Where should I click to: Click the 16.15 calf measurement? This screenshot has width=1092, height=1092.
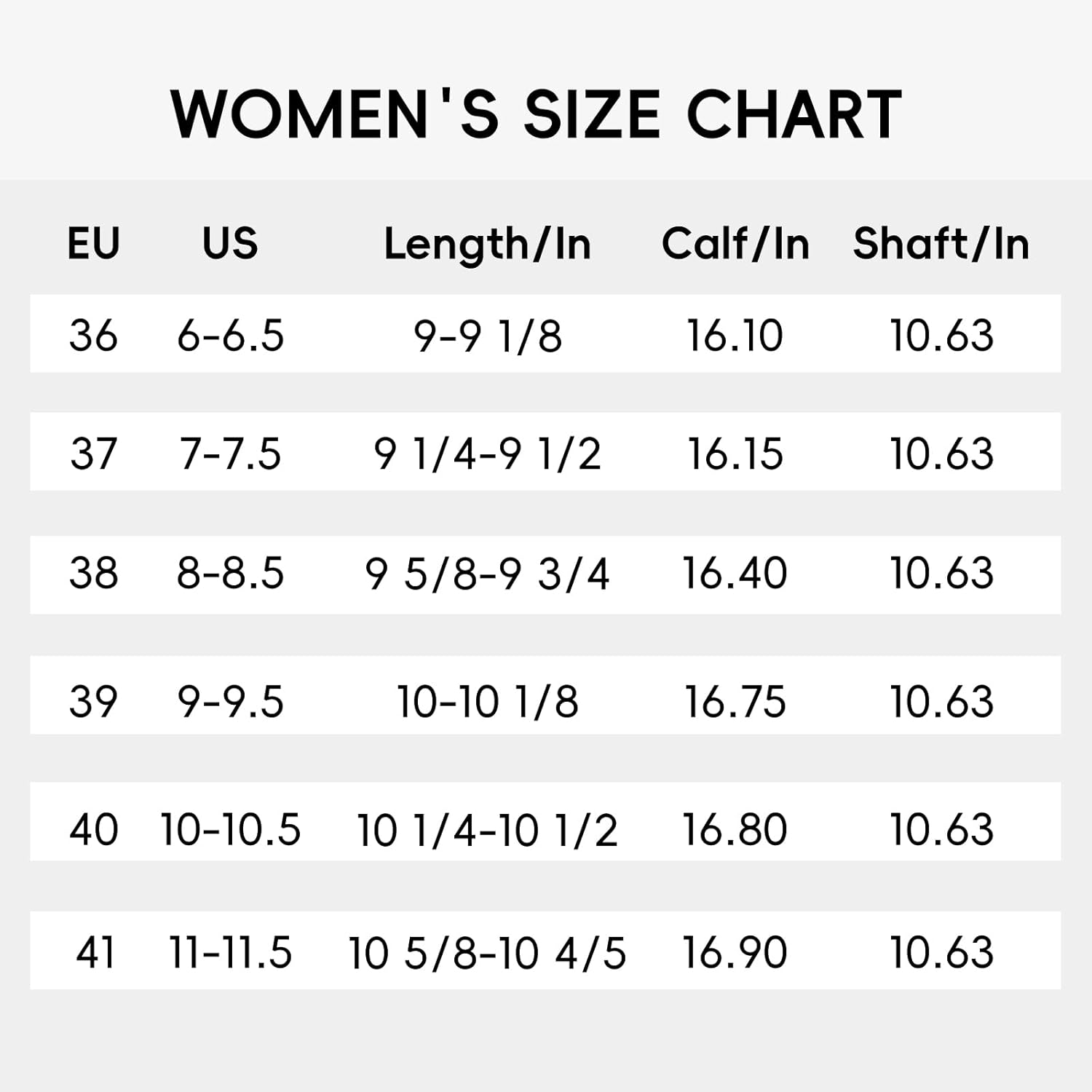coord(735,454)
